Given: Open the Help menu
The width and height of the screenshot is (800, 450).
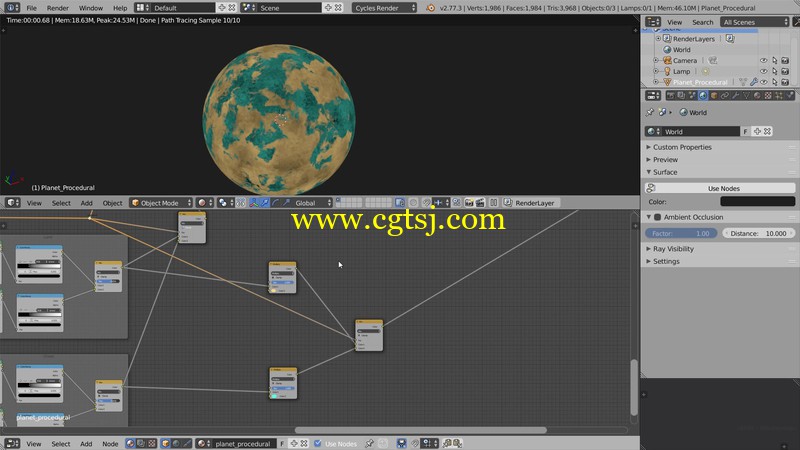Looking at the screenshot, I should (120, 8).
